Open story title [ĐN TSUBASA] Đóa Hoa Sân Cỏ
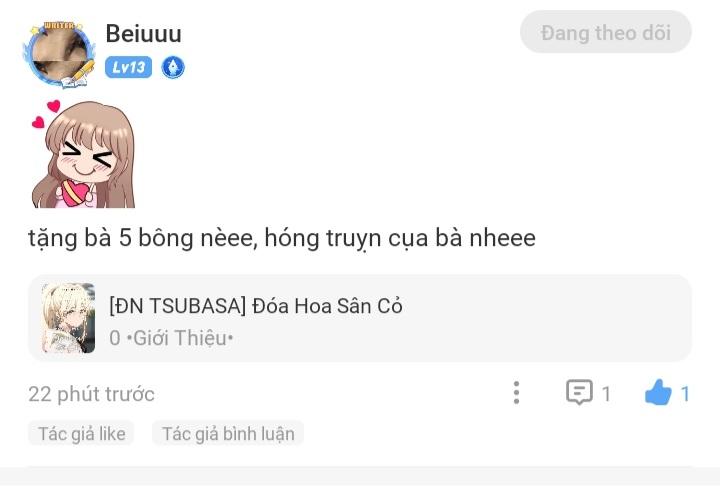 pos(255,306)
